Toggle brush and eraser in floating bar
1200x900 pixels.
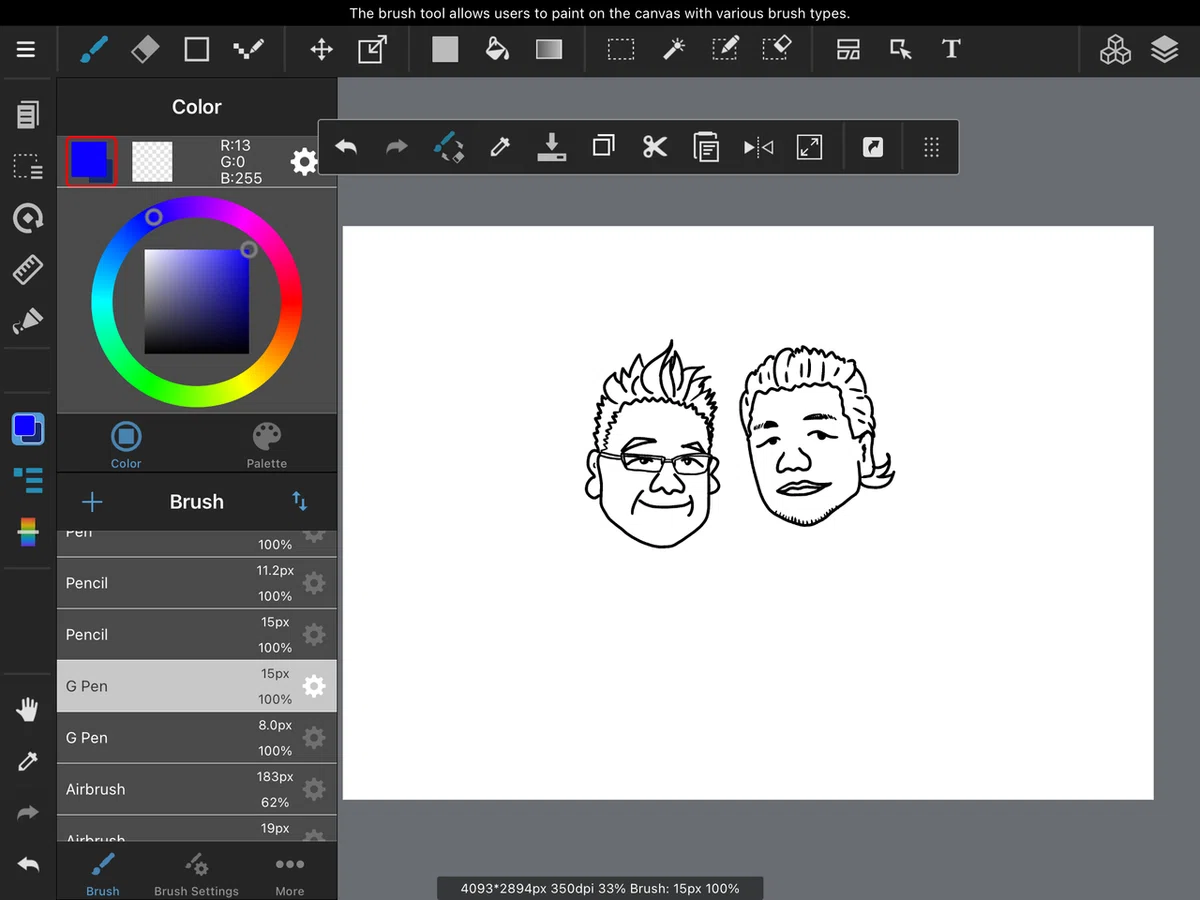pos(448,148)
